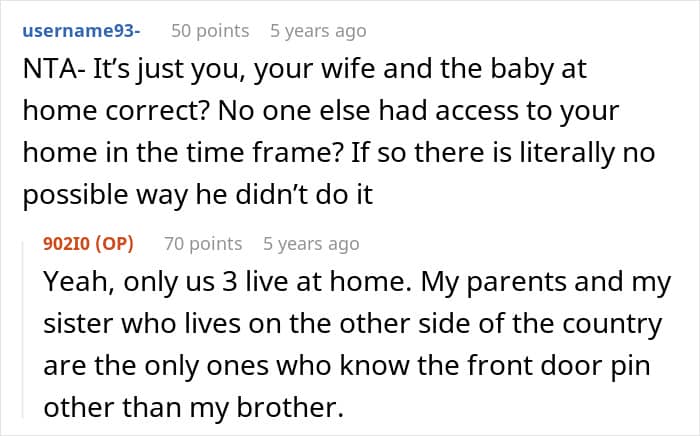Click the reply's '5 years ago' timestamp
This screenshot has height=436, width=700.
pyautogui.click(x=311, y=243)
